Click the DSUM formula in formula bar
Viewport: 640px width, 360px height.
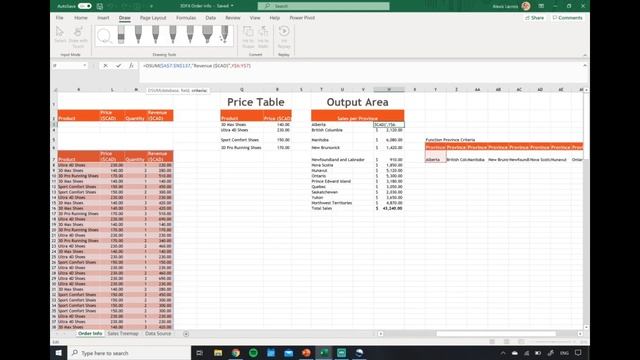coord(197,66)
